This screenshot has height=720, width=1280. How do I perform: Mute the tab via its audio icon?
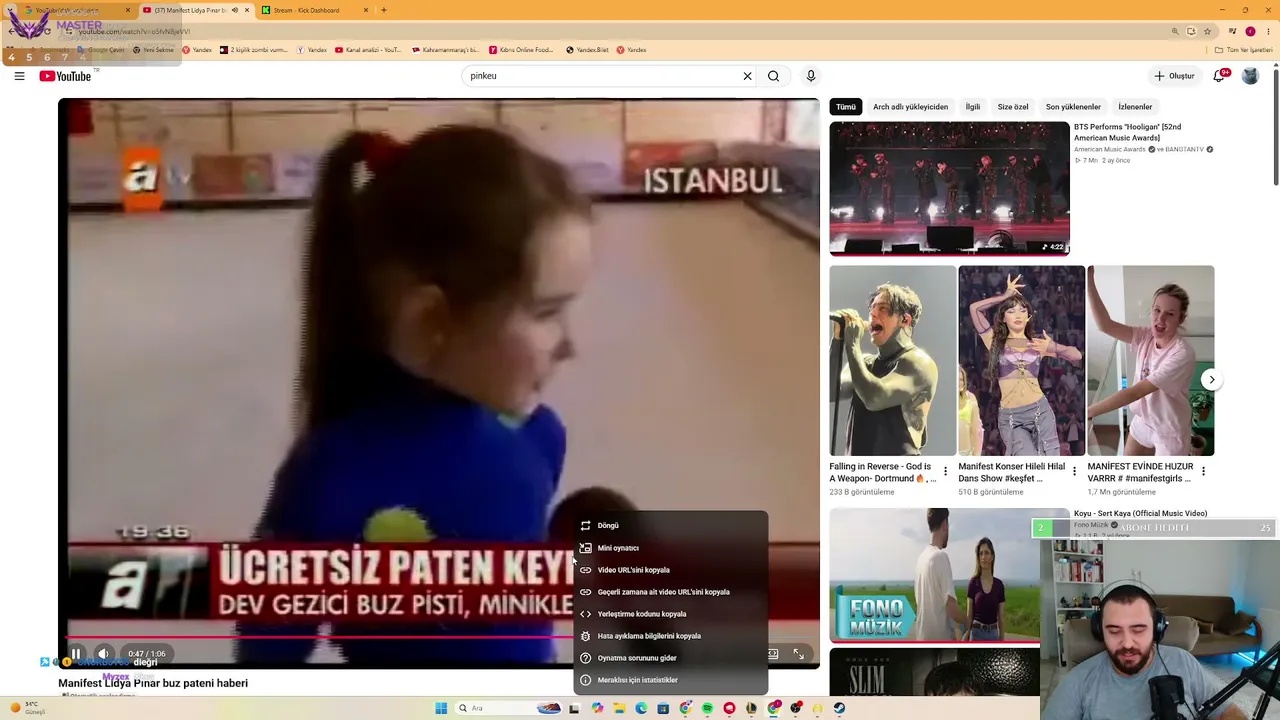(234, 10)
